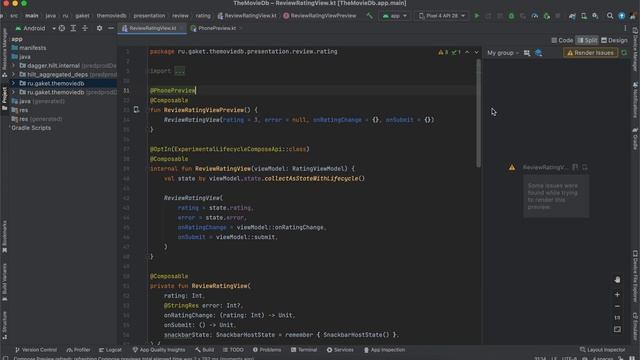Zoom in the preview with plus icon
Screen dimensions: 640x360
click(617, 294)
